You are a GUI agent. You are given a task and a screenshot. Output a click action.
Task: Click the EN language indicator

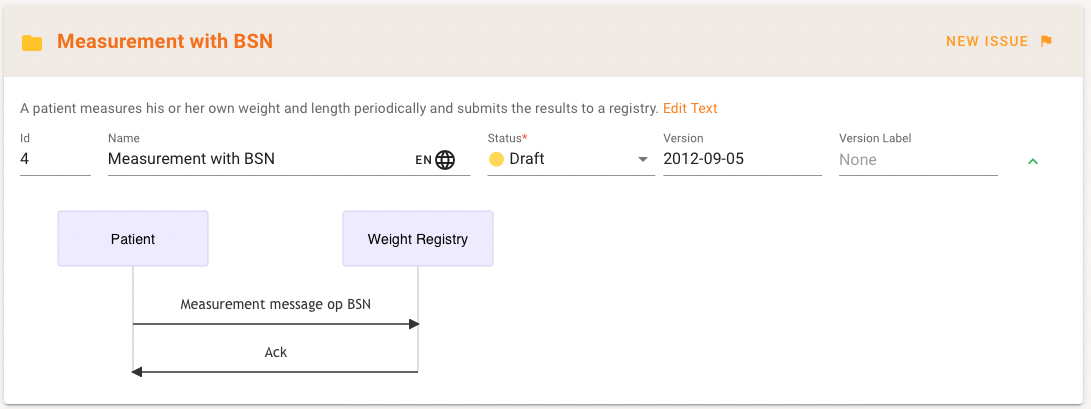point(424,159)
